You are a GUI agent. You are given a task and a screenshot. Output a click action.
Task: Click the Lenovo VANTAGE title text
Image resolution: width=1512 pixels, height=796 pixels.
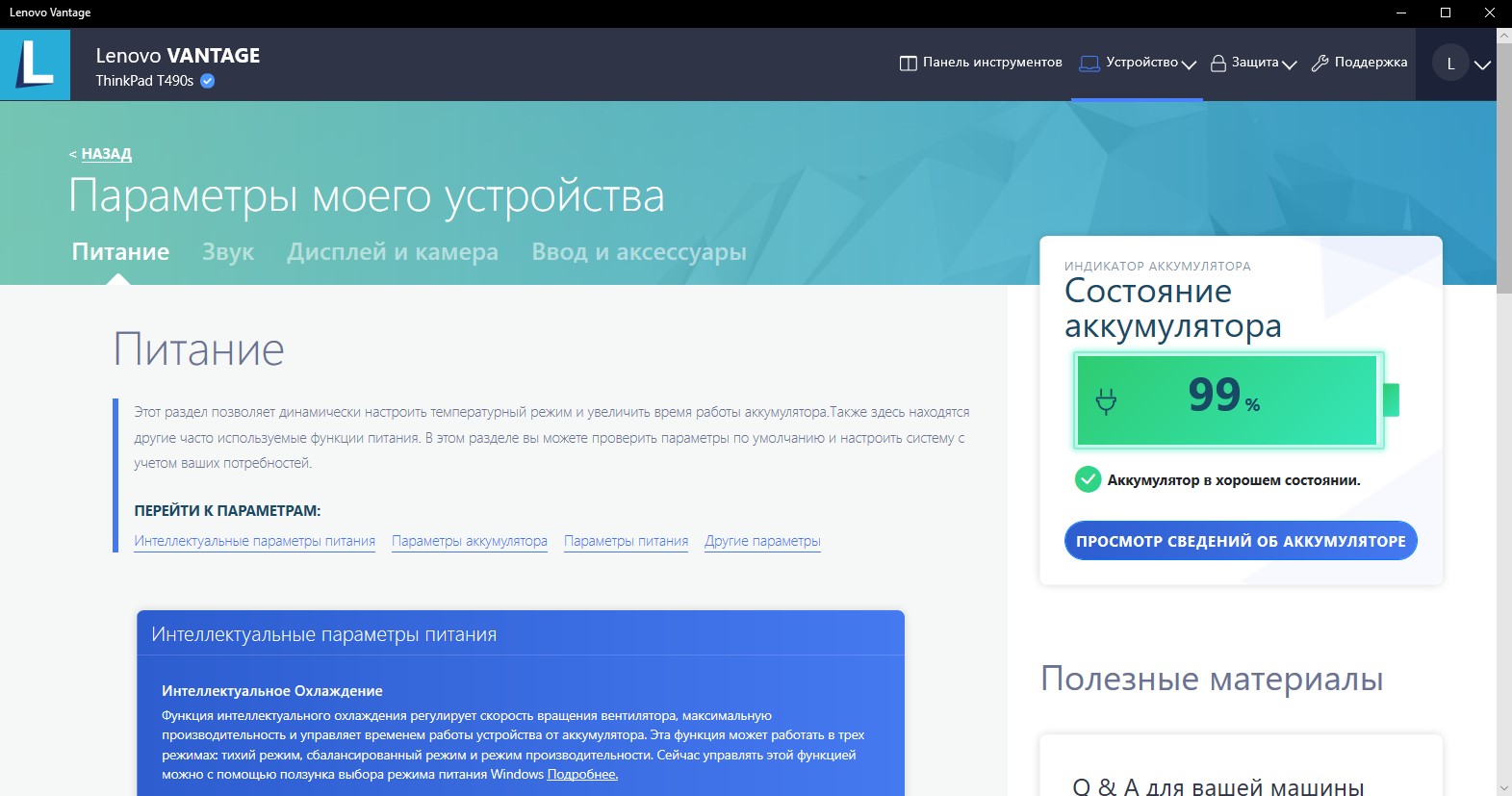(x=178, y=56)
